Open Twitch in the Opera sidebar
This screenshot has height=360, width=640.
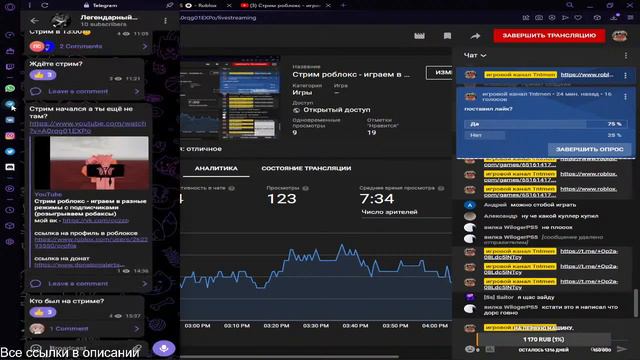[10, 67]
